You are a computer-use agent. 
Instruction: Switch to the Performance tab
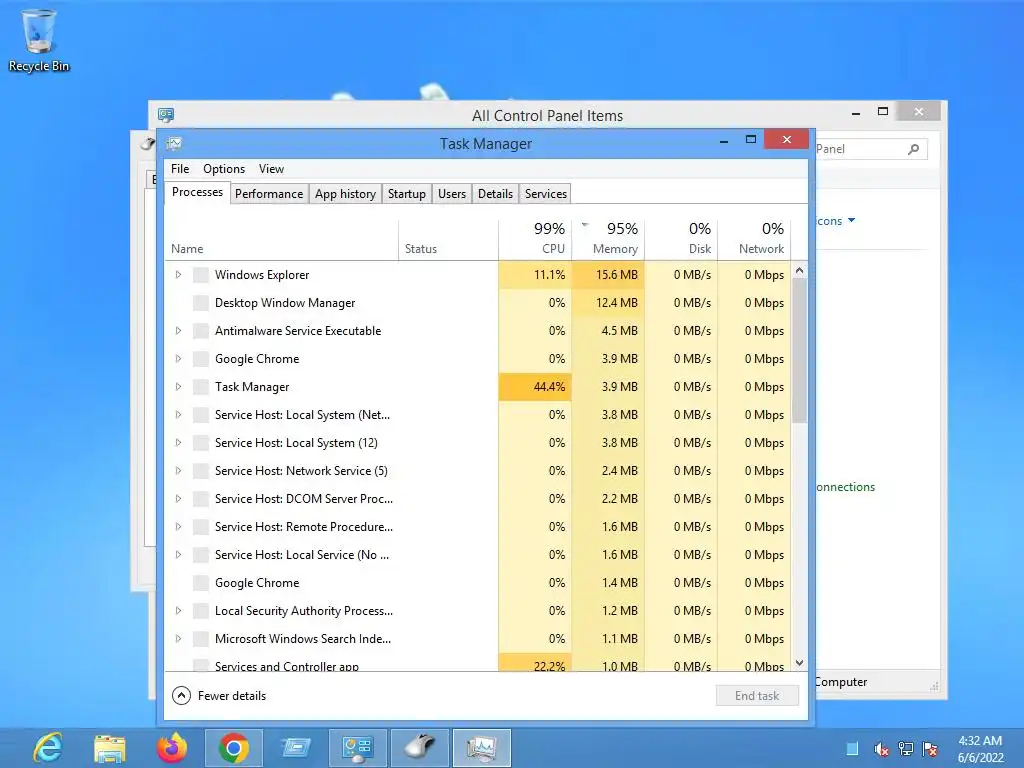pyautogui.click(x=269, y=194)
